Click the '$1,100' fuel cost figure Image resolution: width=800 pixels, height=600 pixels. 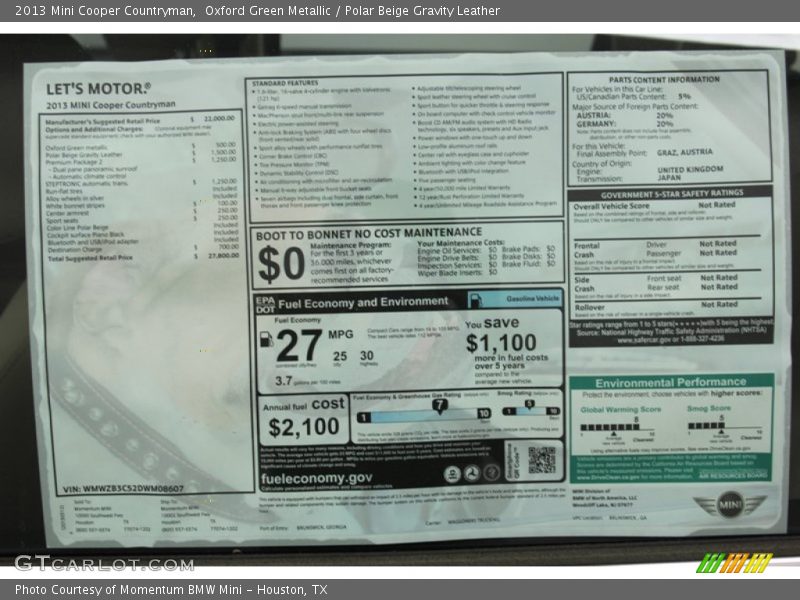[x=501, y=342]
